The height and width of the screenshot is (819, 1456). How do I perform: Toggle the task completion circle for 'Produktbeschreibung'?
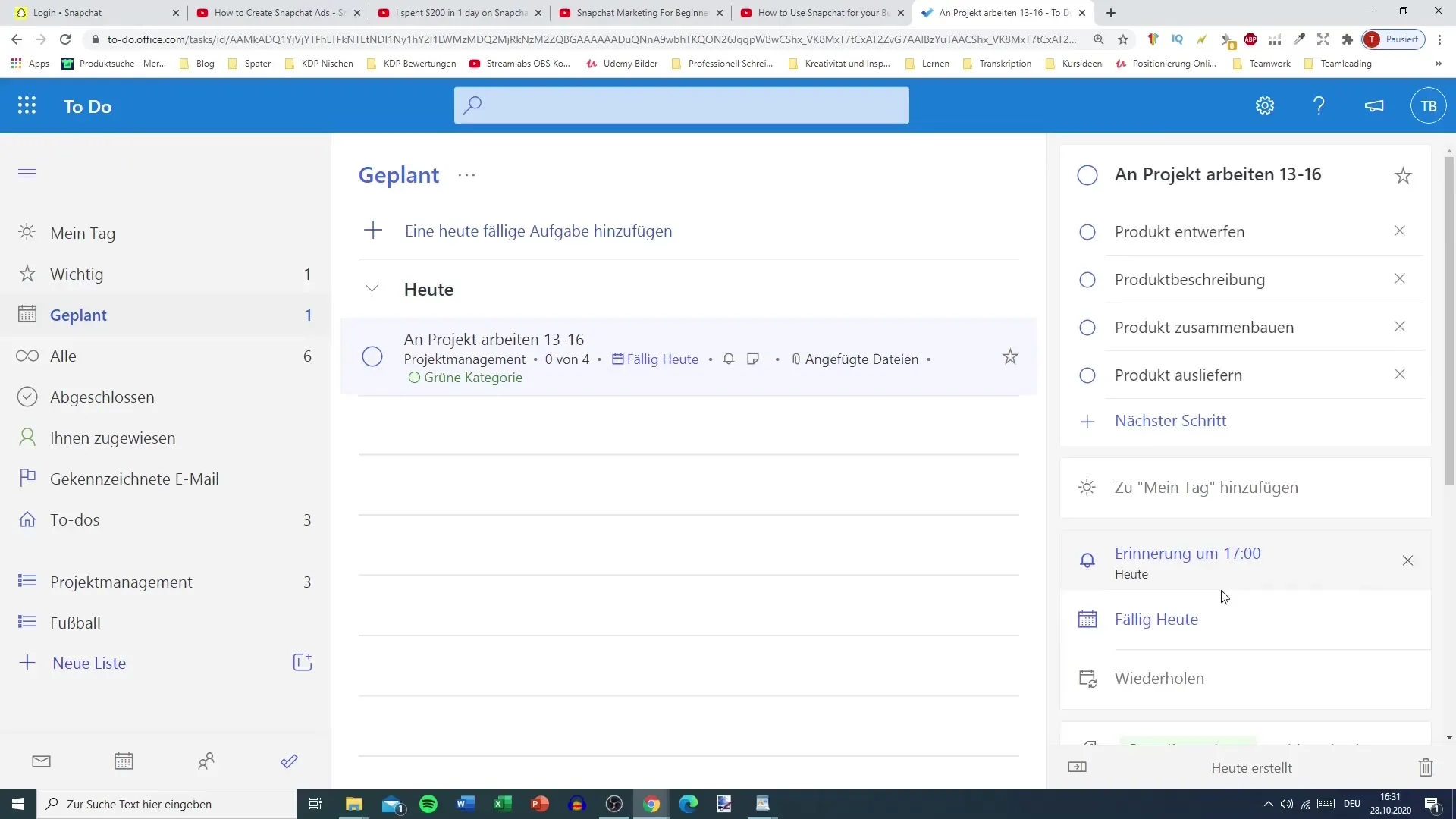(x=1087, y=279)
